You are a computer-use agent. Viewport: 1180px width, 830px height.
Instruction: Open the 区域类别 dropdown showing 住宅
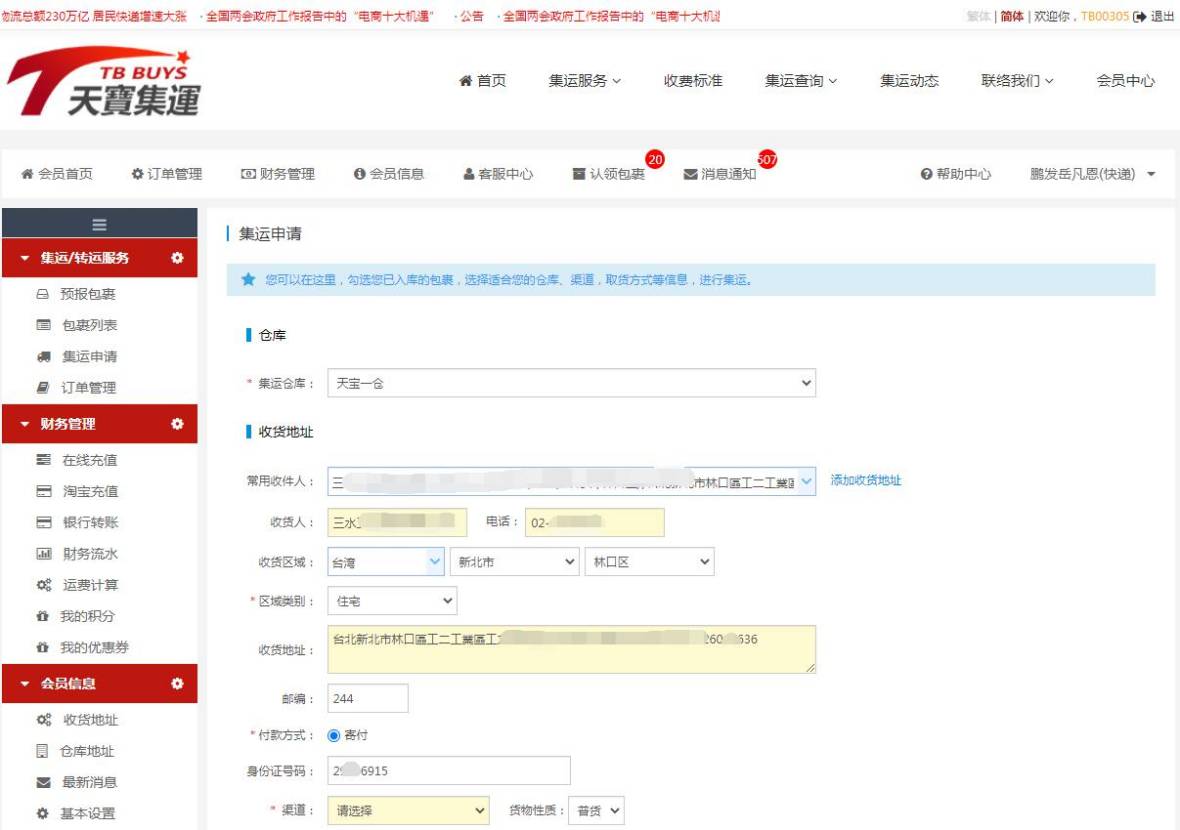(392, 600)
